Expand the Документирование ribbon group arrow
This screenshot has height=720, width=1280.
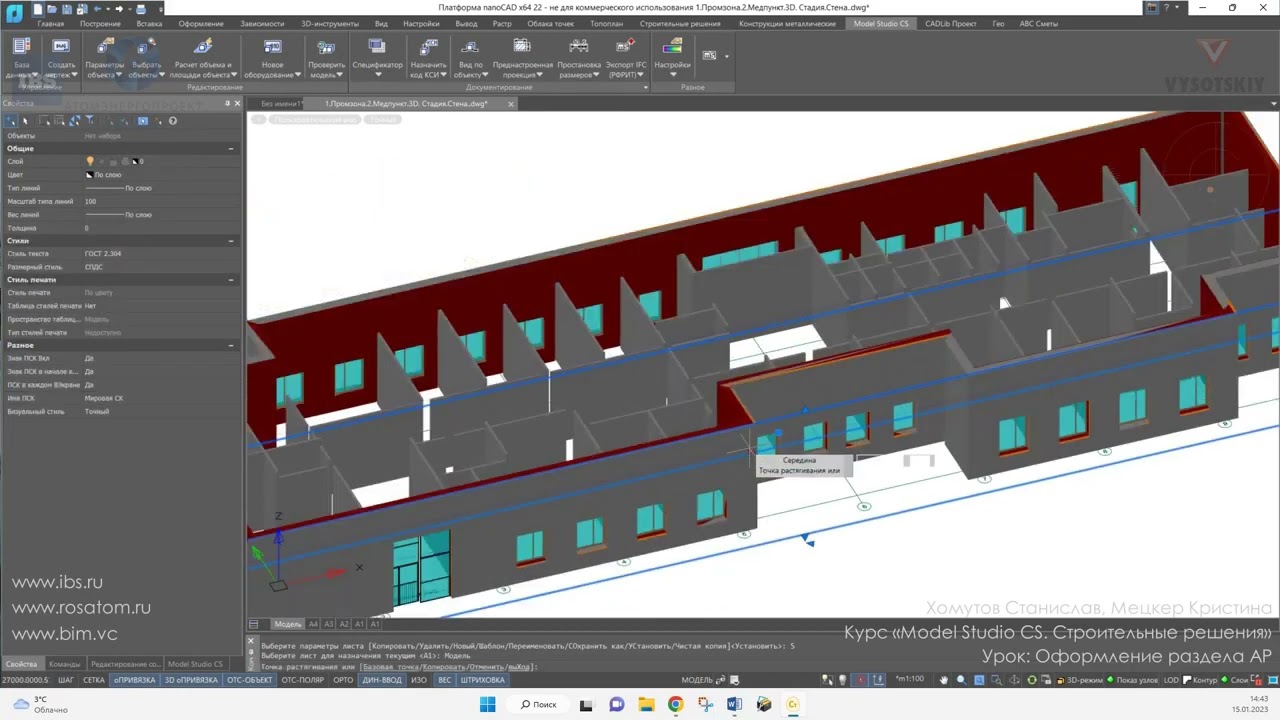point(645,87)
